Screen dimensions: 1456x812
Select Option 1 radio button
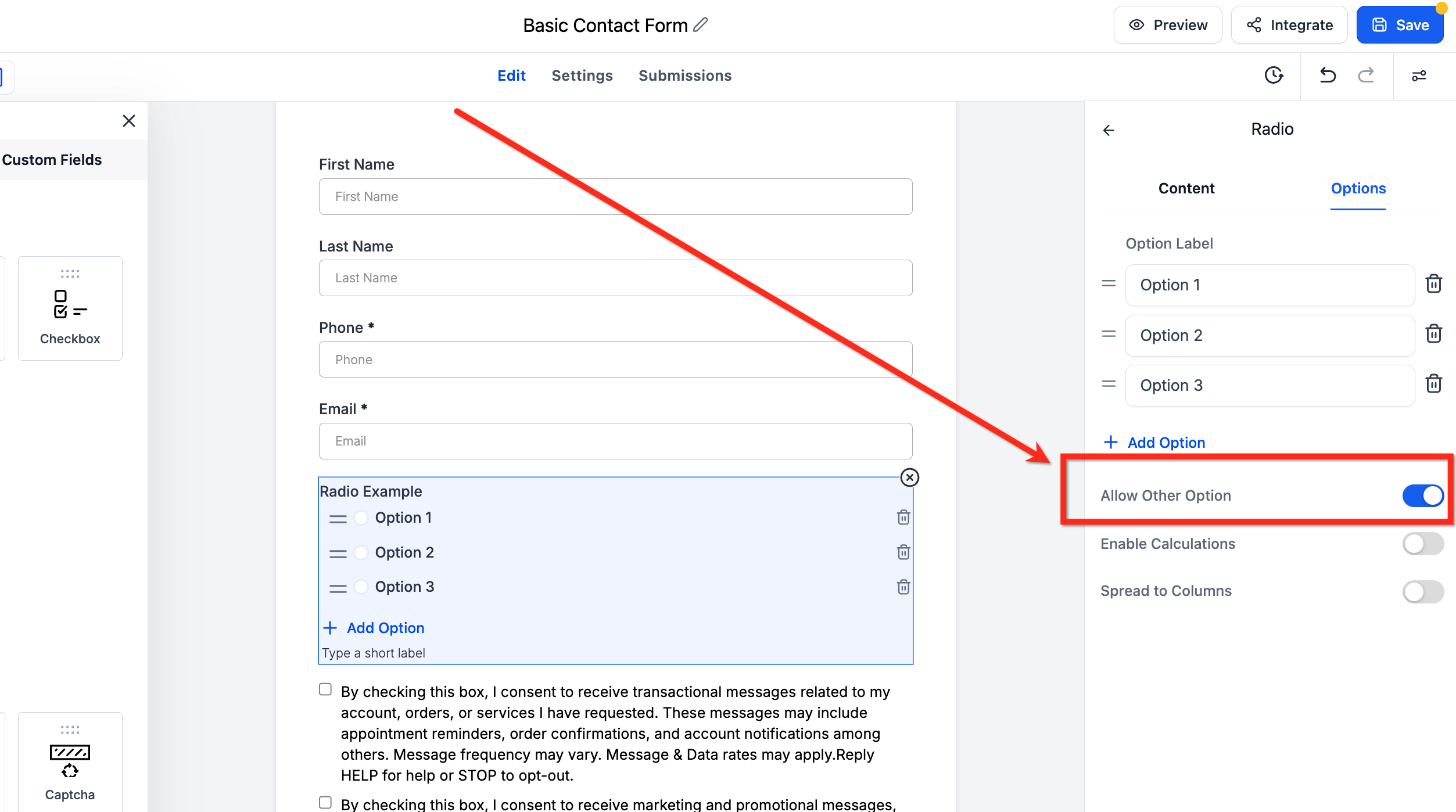coord(361,518)
